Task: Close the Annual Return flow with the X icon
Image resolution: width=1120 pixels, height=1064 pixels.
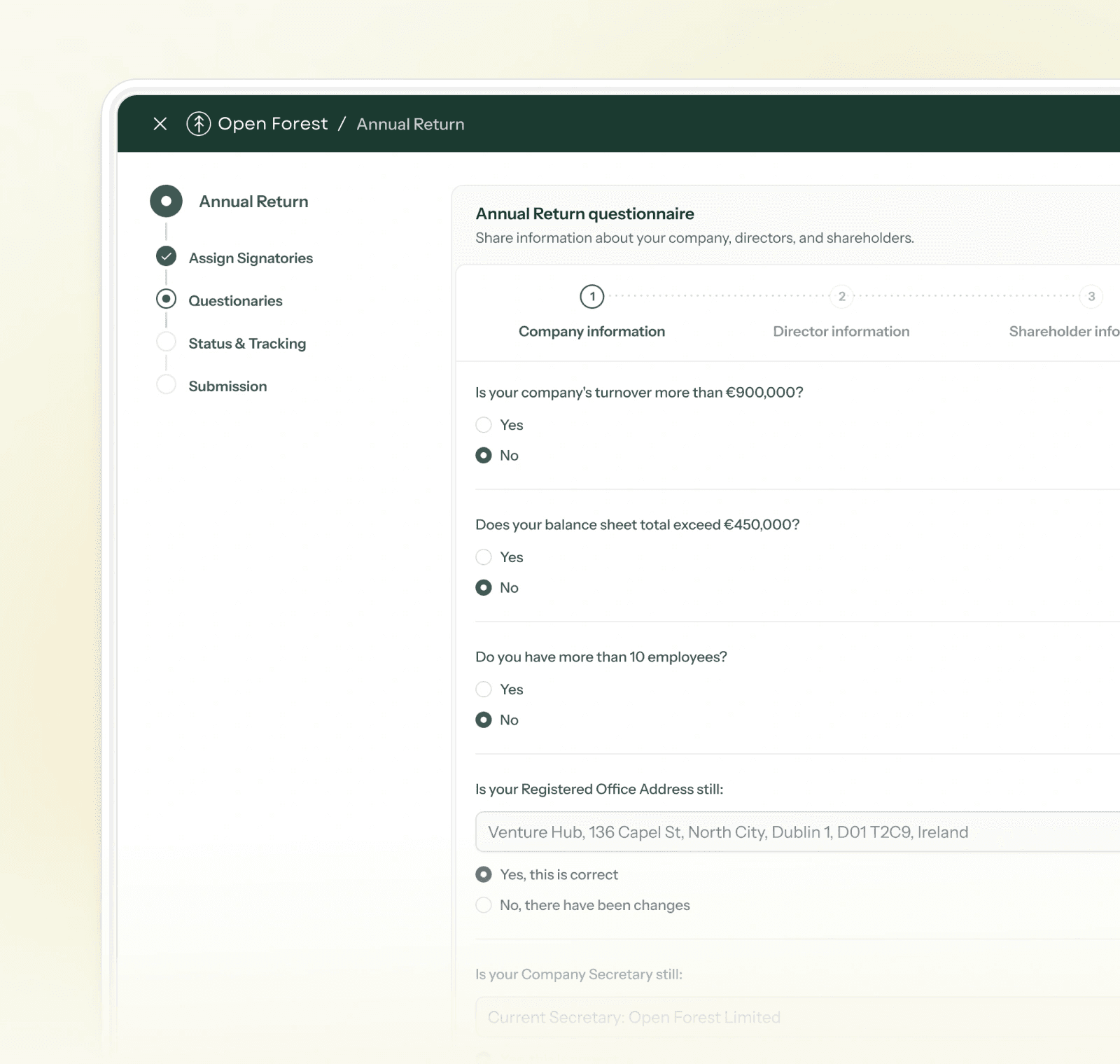Action: coord(160,124)
